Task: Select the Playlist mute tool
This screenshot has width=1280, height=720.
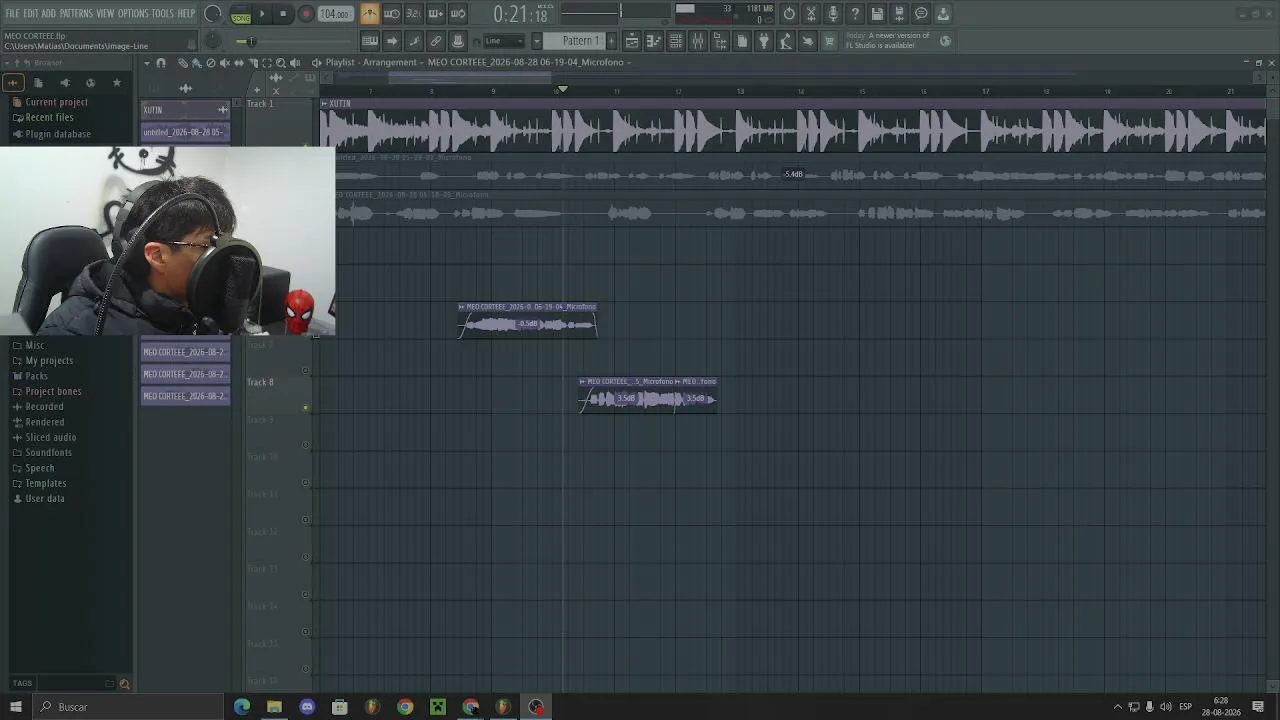Action: coord(224,62)
